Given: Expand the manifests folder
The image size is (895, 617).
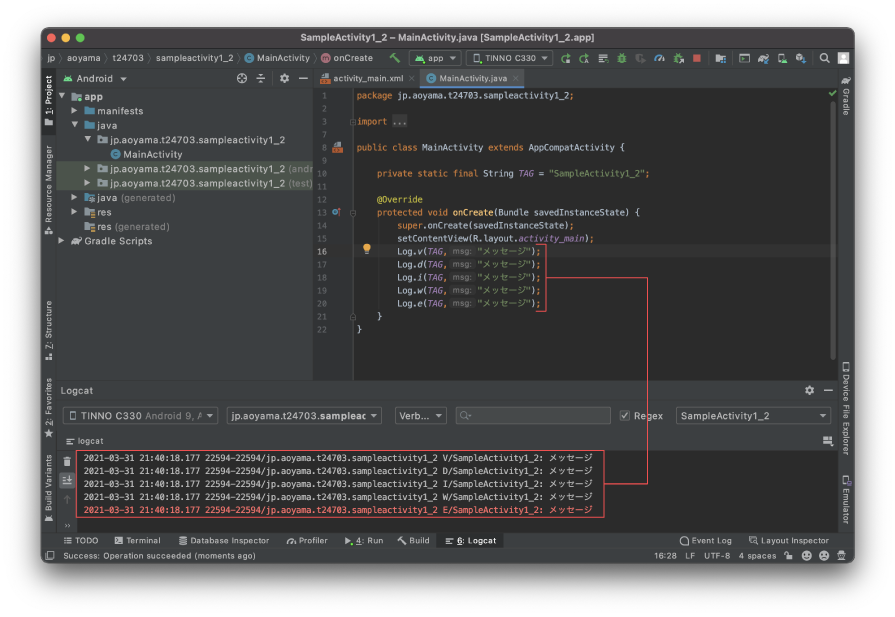Looking at the screenshot, I should [x=75, y=111].
